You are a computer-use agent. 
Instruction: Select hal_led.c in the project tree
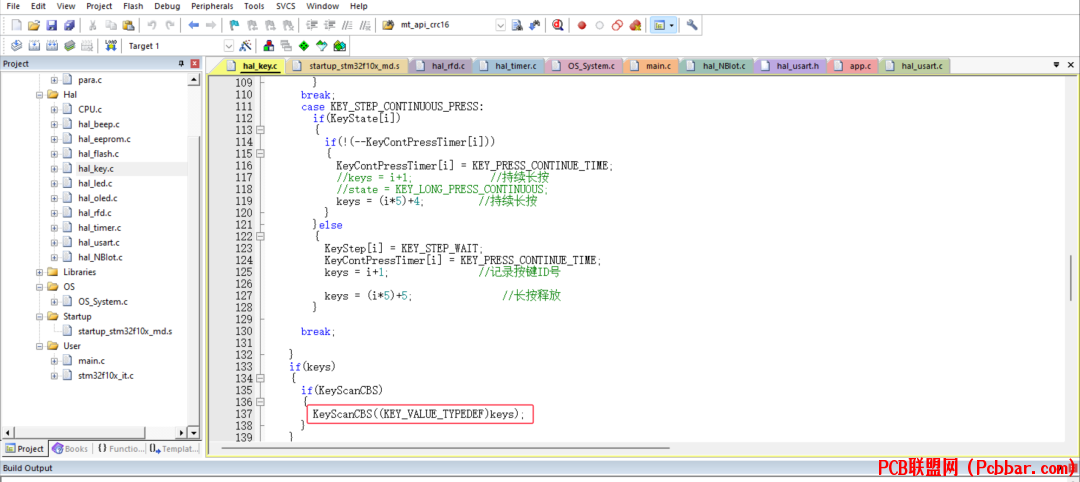click(95, 183)
